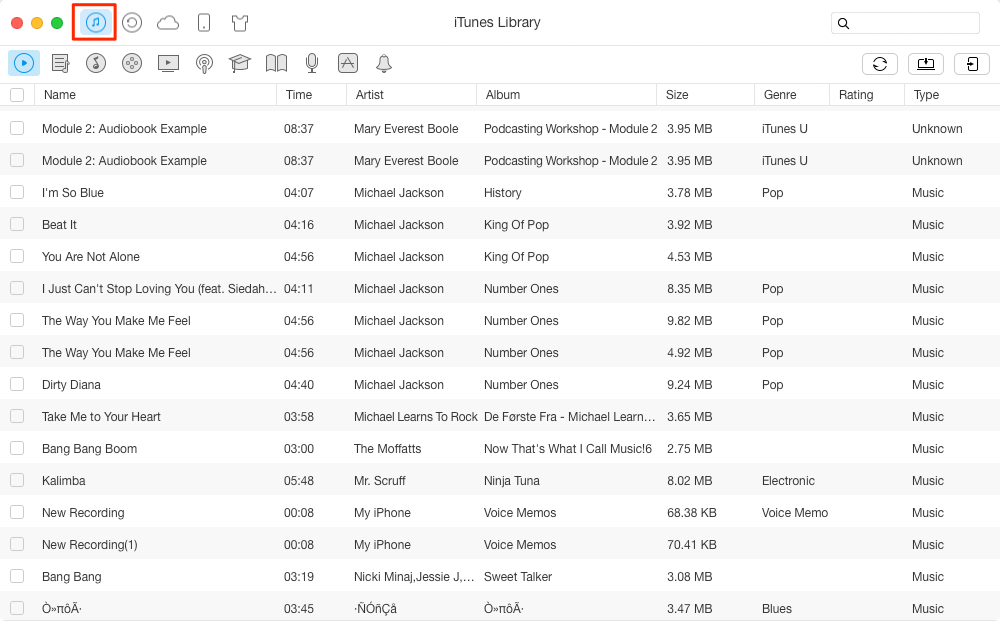The image size is (1000, 621).
Task: Select the Playlists category icon
Action: [x=61, y=63]
